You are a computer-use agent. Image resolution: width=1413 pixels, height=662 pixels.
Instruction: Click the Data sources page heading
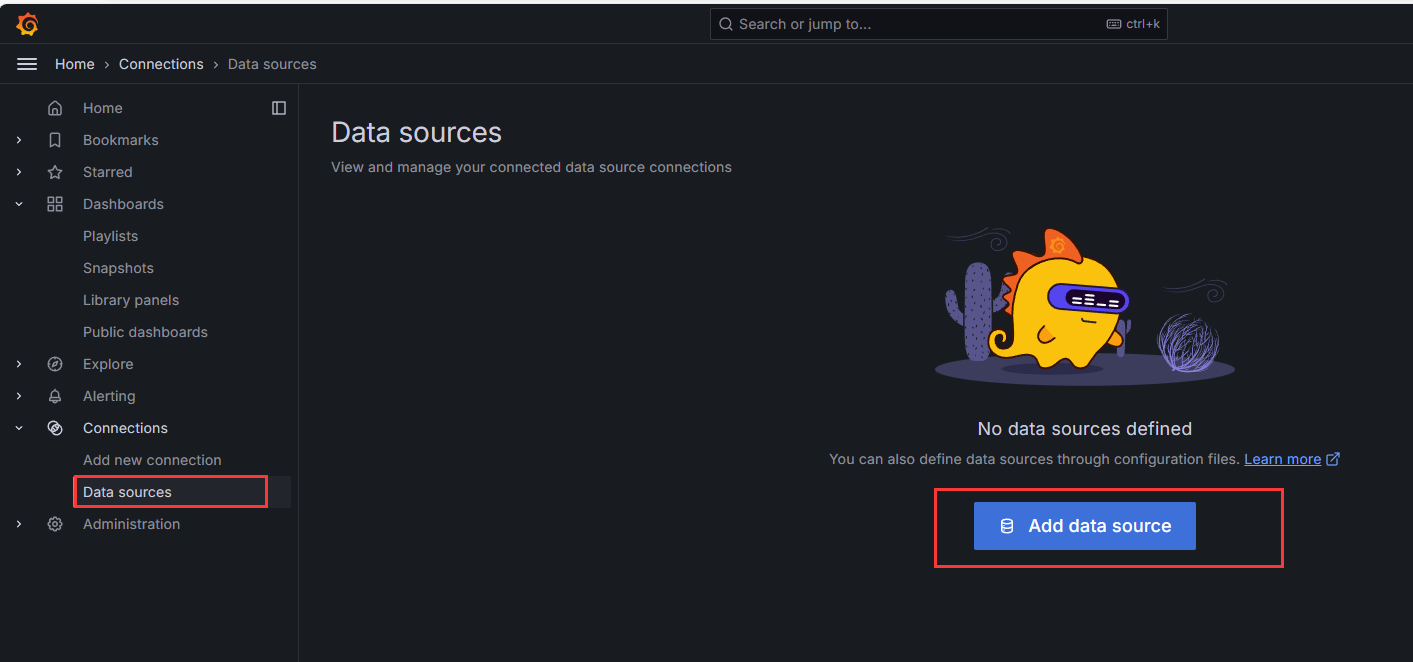click(x=417, y=132)
